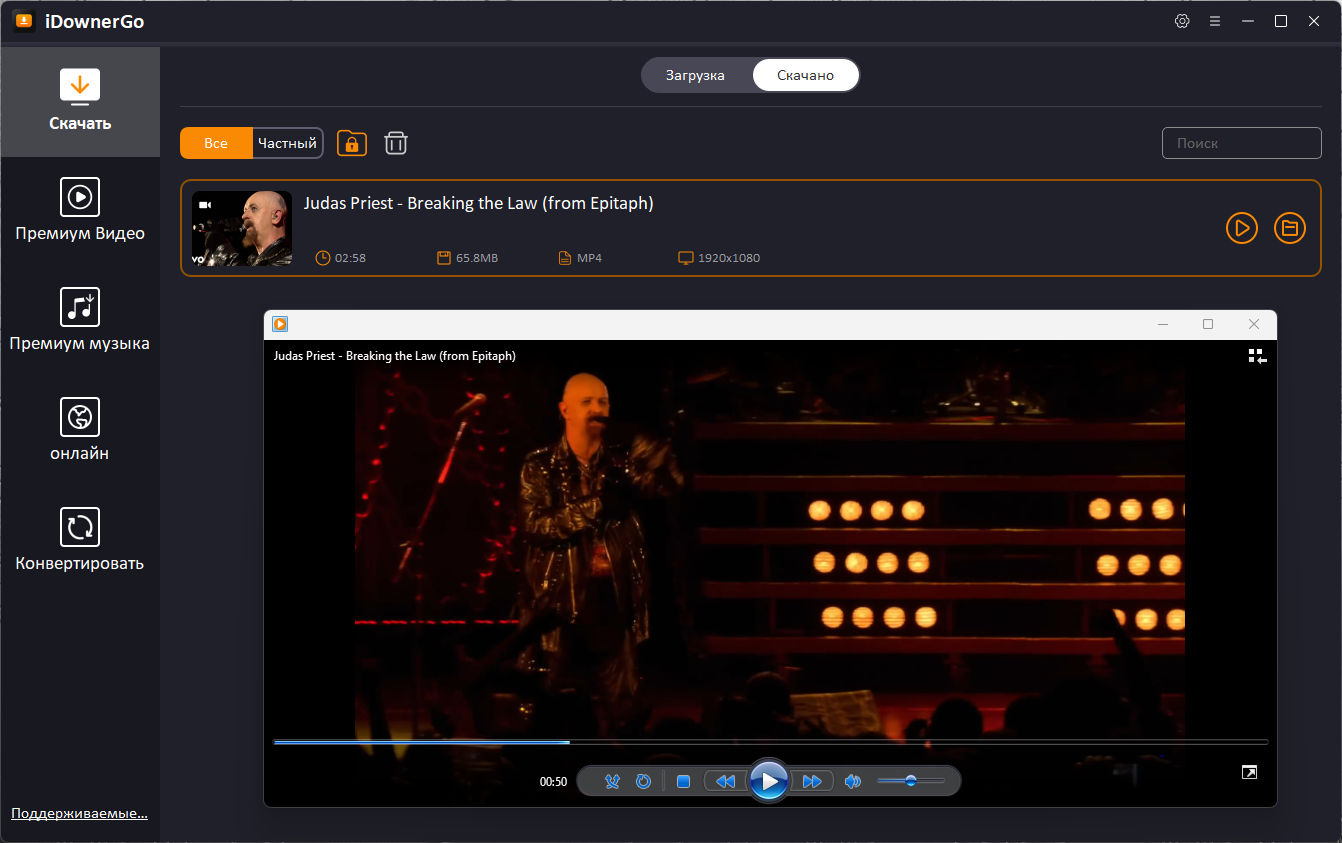This screenshot has height=843, width=1342.
Task: Stop playback in the media player
Action: coord(683,781)
